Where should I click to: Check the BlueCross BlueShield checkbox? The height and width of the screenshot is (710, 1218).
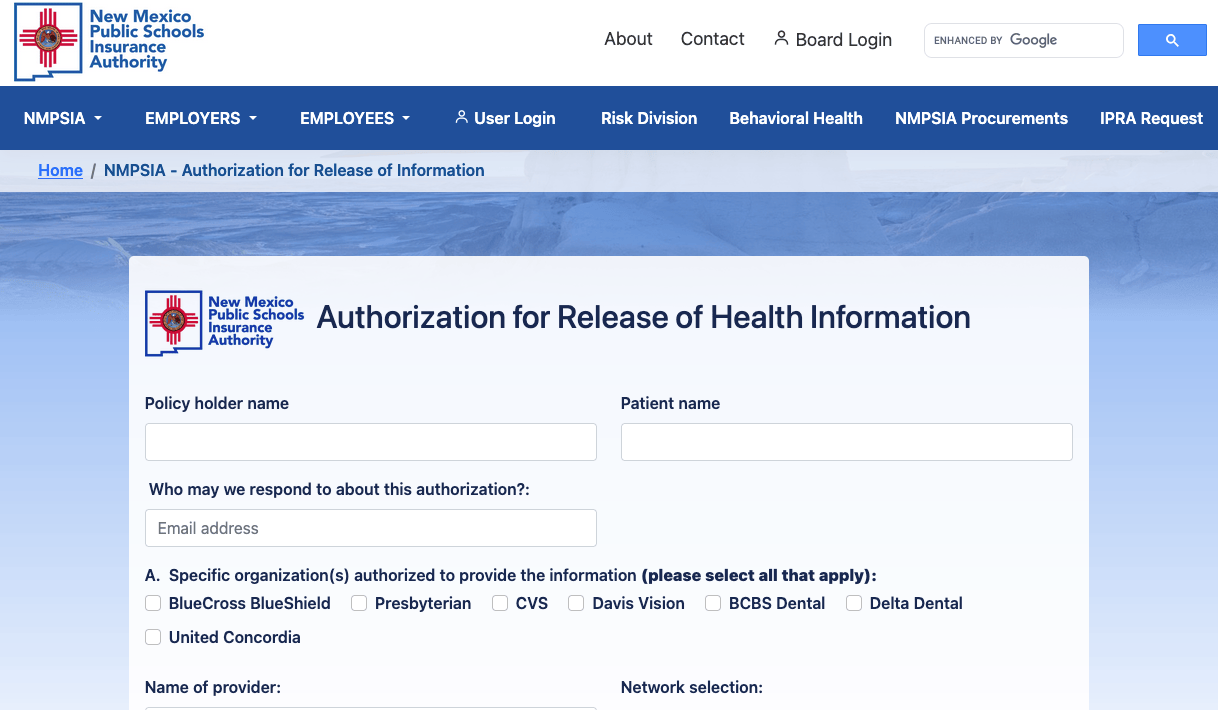(x=153, y=603)
